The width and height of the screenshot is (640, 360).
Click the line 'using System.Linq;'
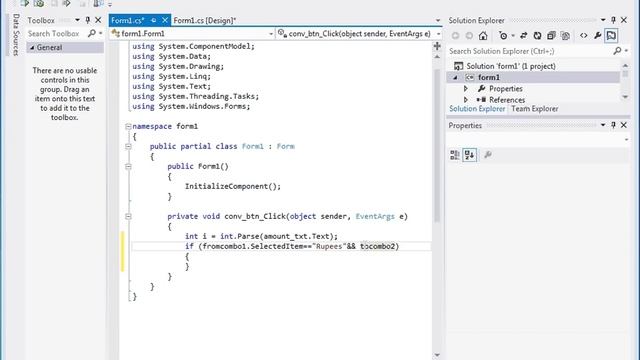[x=171, y=76]
